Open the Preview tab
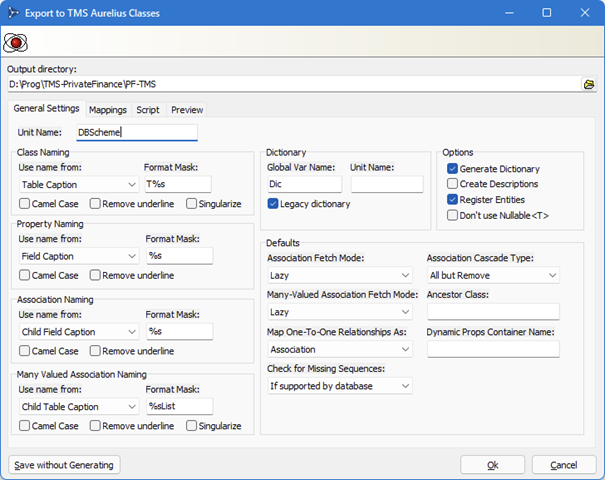 pyautogui.click(x=187, y=110)
